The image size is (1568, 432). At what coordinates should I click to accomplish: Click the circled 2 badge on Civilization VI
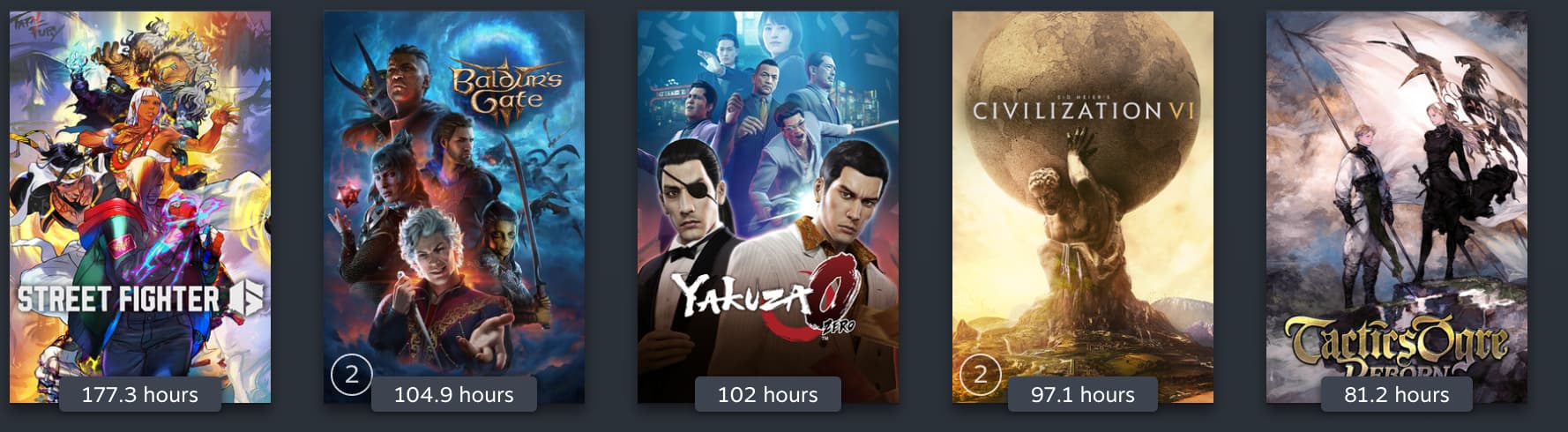coord(980,375)
